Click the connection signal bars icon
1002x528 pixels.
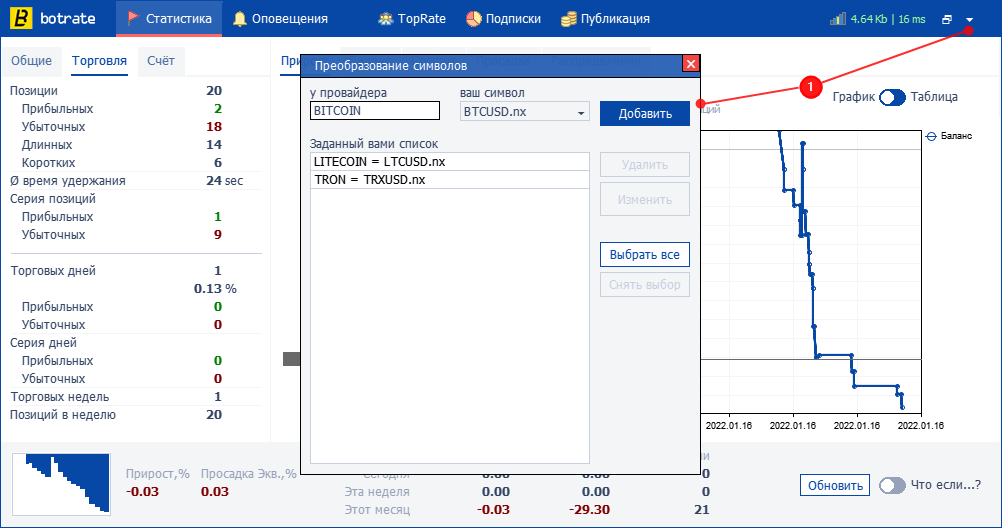[838, 19]
